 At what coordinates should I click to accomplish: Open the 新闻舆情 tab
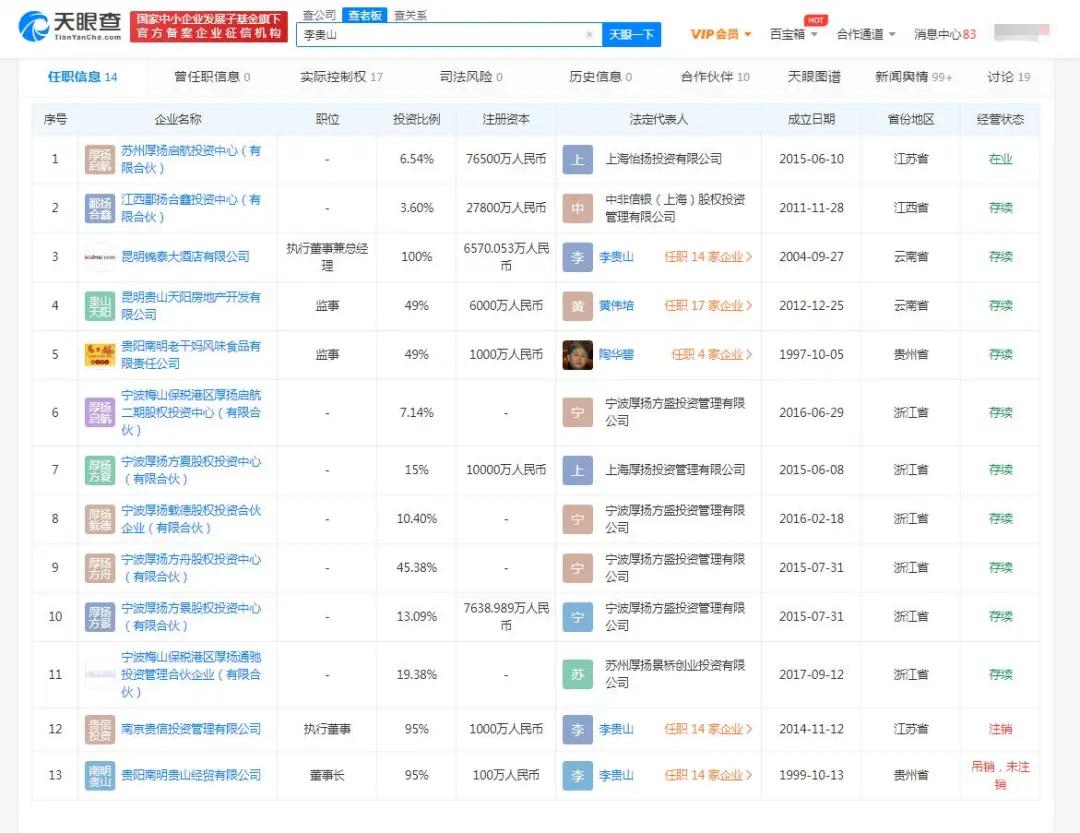(x=913, y=77)
